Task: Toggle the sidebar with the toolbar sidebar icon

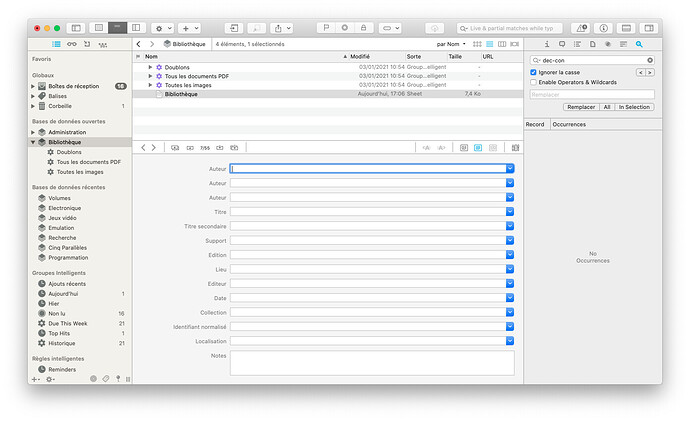Action: tap(76, 28)
